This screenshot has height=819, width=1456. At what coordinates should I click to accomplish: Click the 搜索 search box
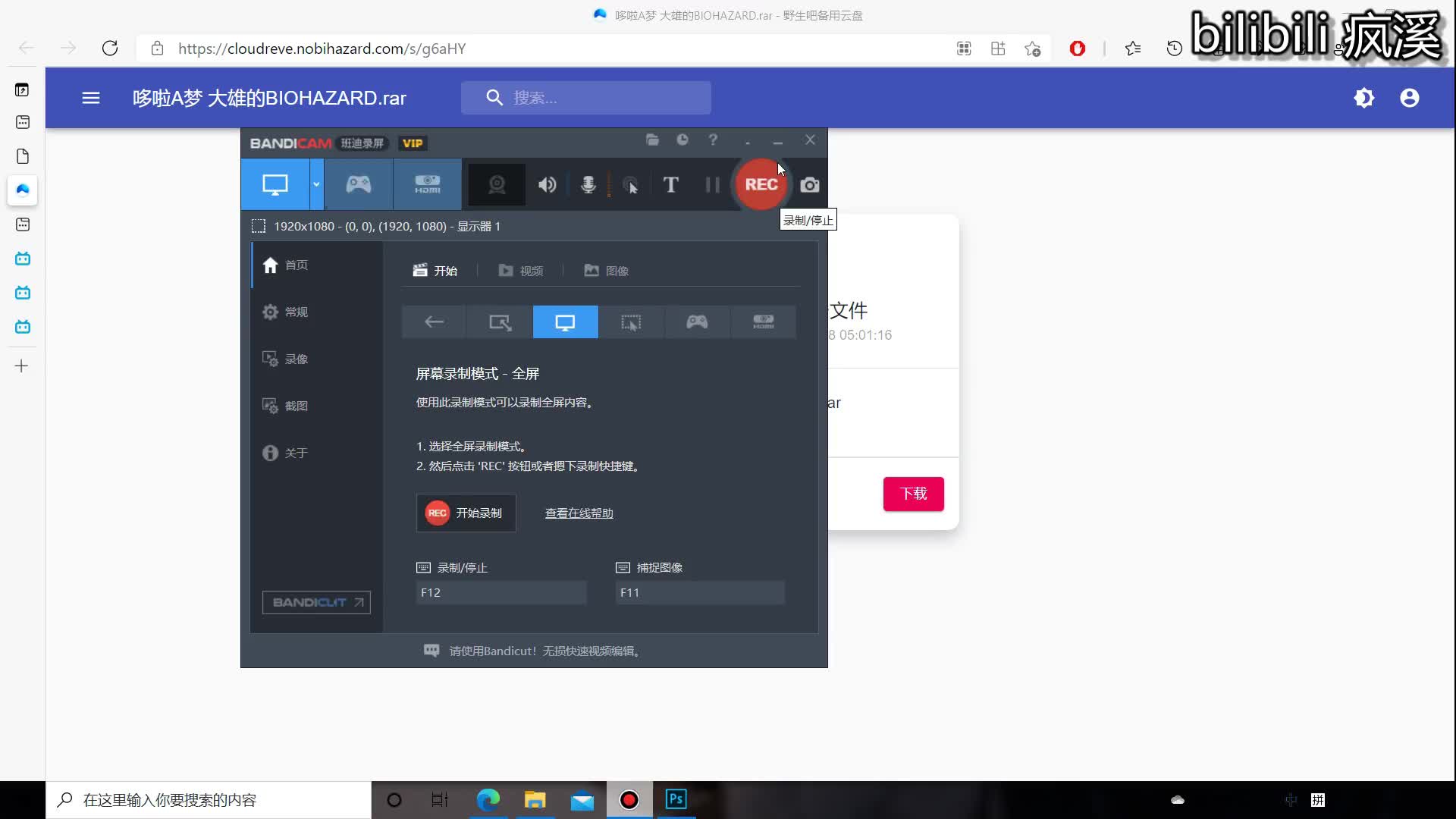click(585, 98)
